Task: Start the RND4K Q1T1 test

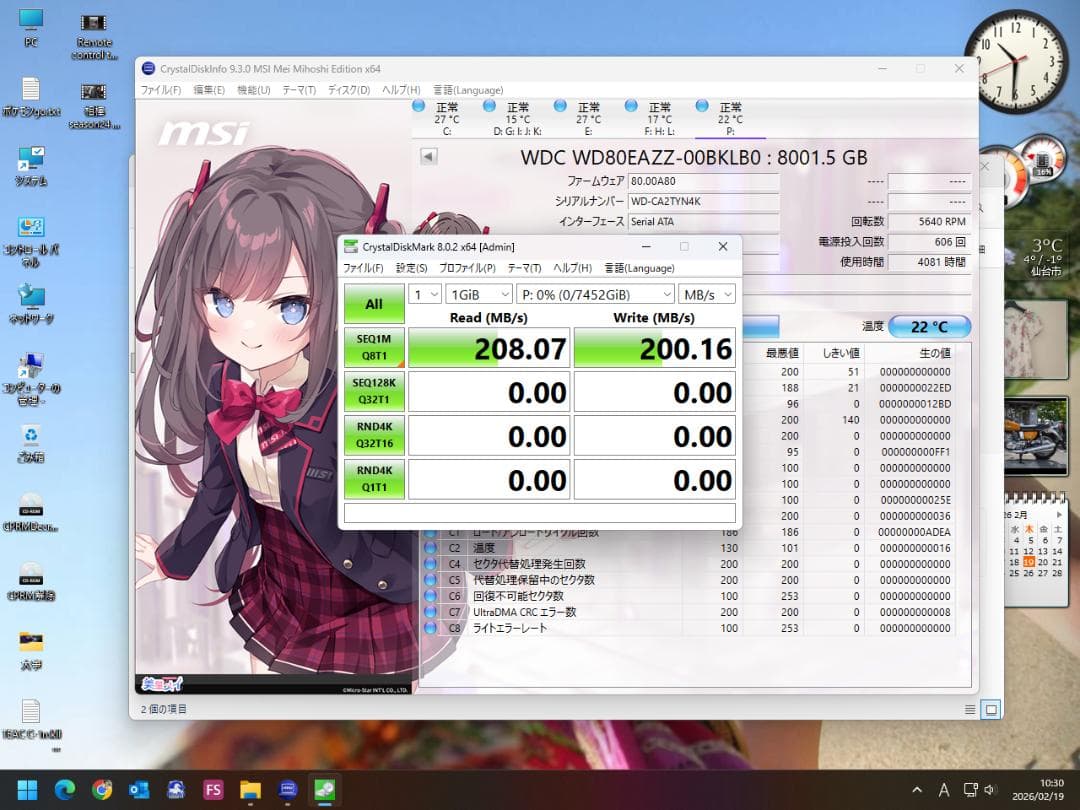Action: coord(374,479)
